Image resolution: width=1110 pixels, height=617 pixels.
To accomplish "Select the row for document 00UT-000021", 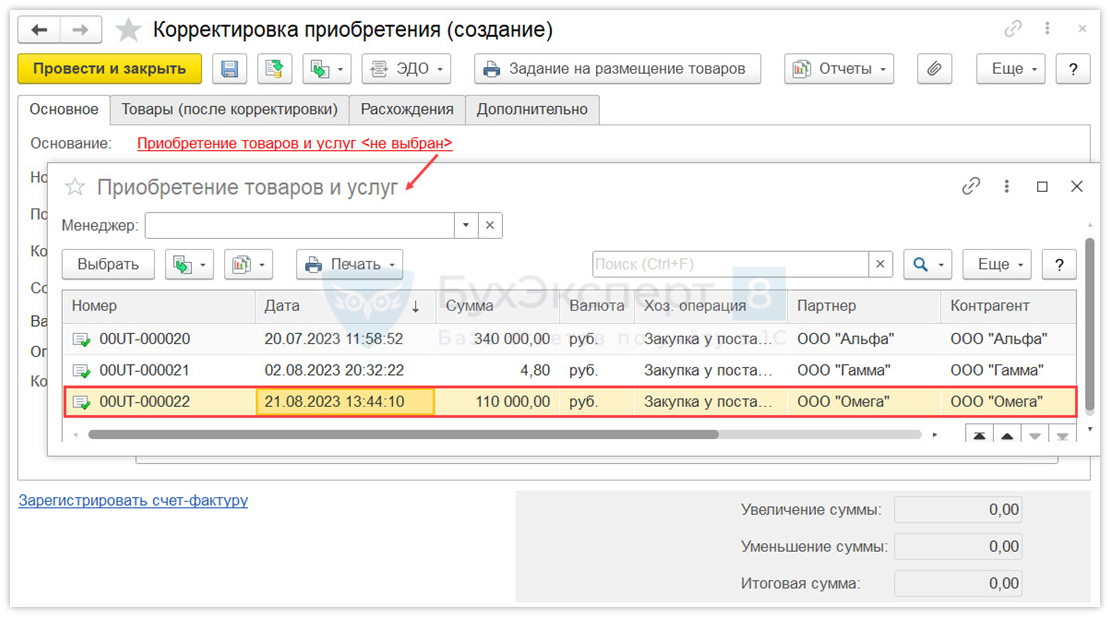I will [144, 370].
